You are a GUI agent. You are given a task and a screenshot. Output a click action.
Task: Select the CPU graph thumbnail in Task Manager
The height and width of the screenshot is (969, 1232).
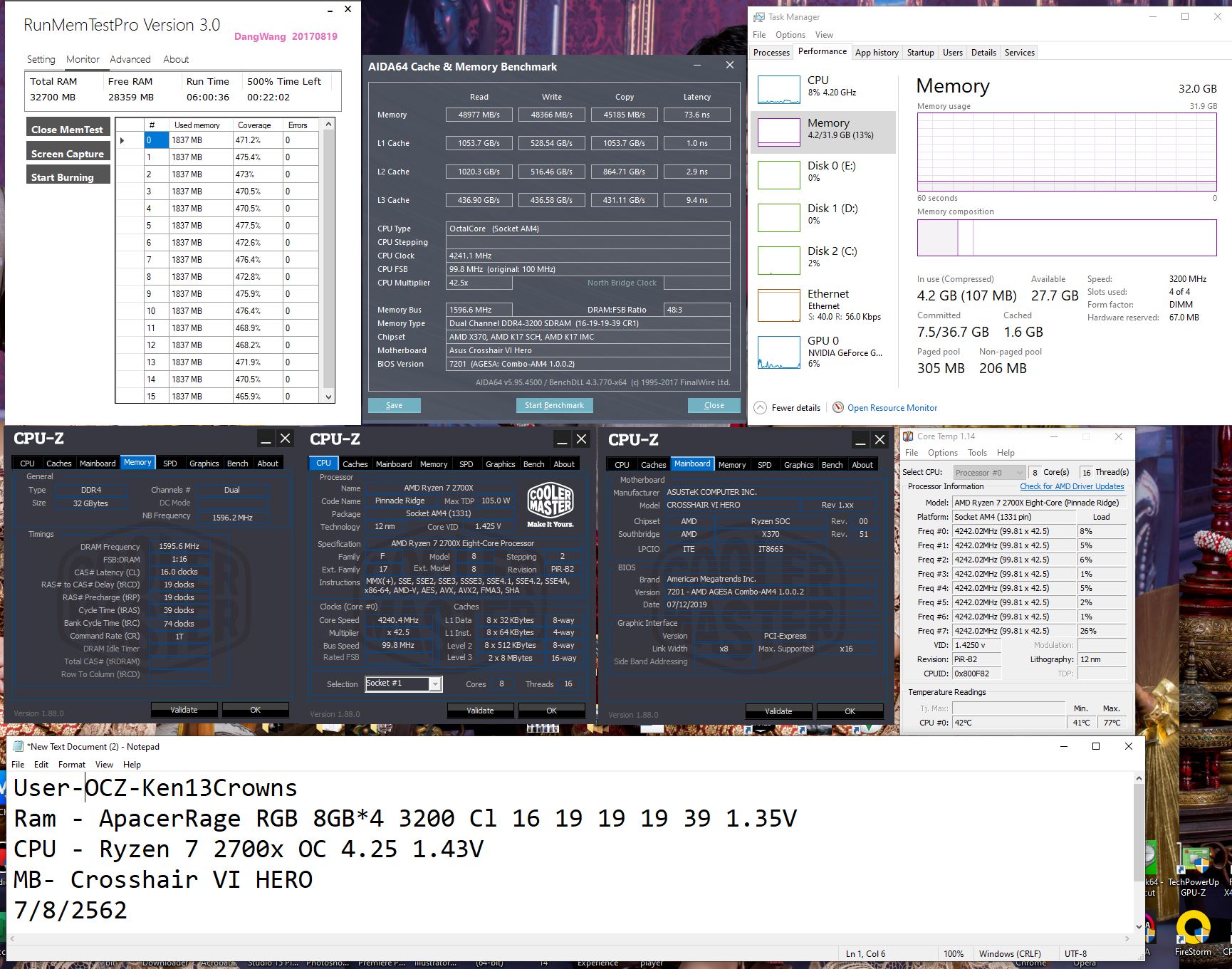(x=778, y=90)
